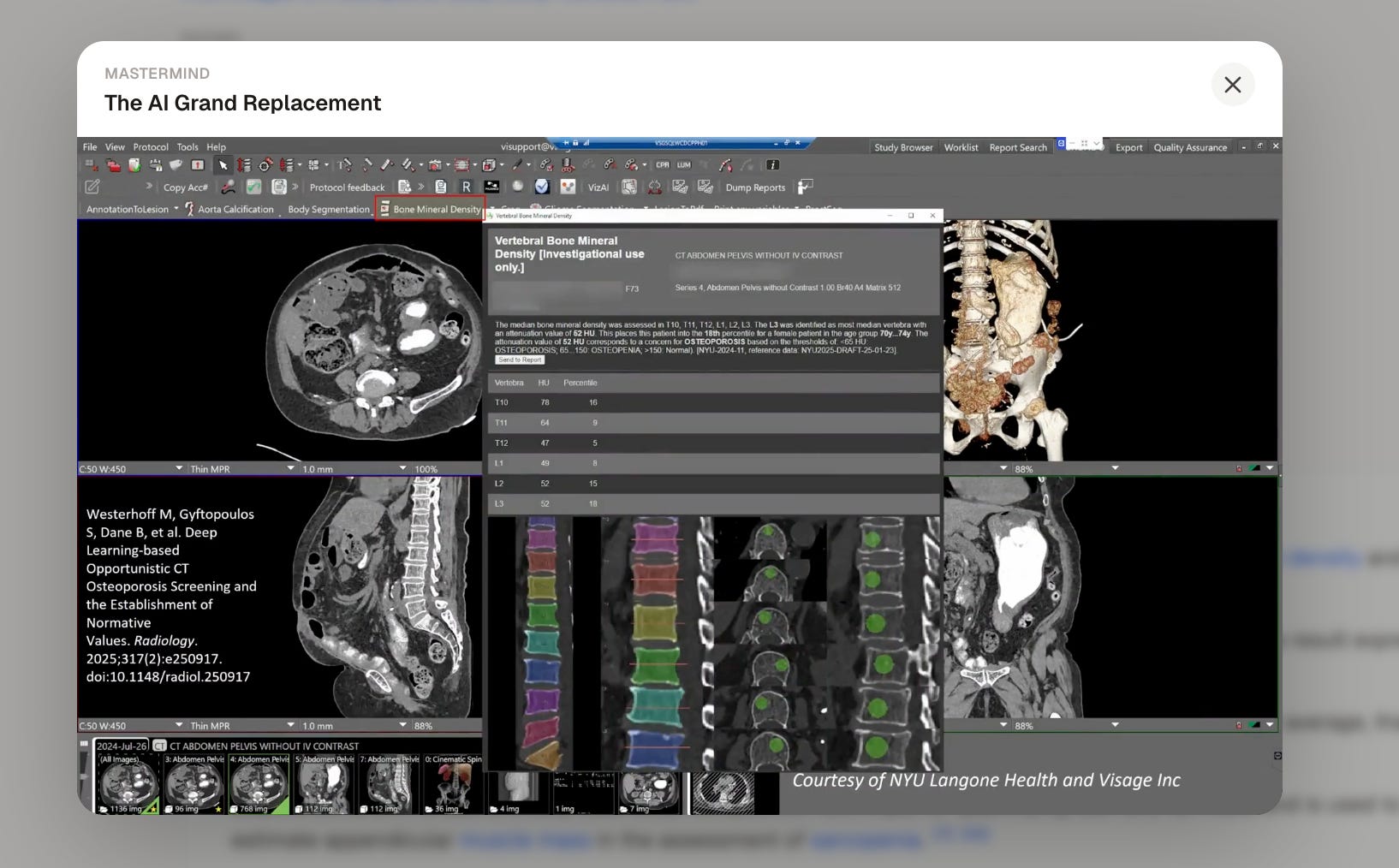Click Send to Report in BMD window

pos(520,360)
